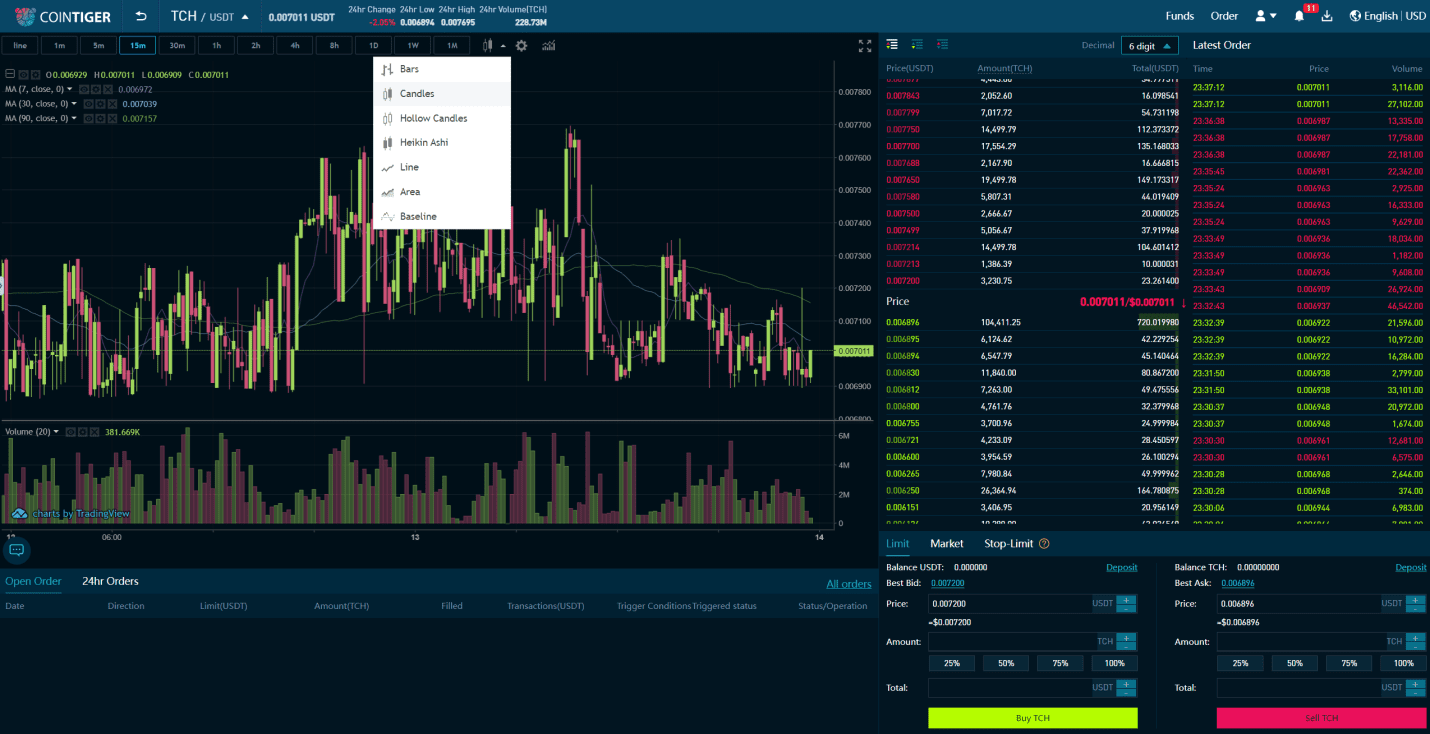Select the 15m chart interval

tap(137, 45)
